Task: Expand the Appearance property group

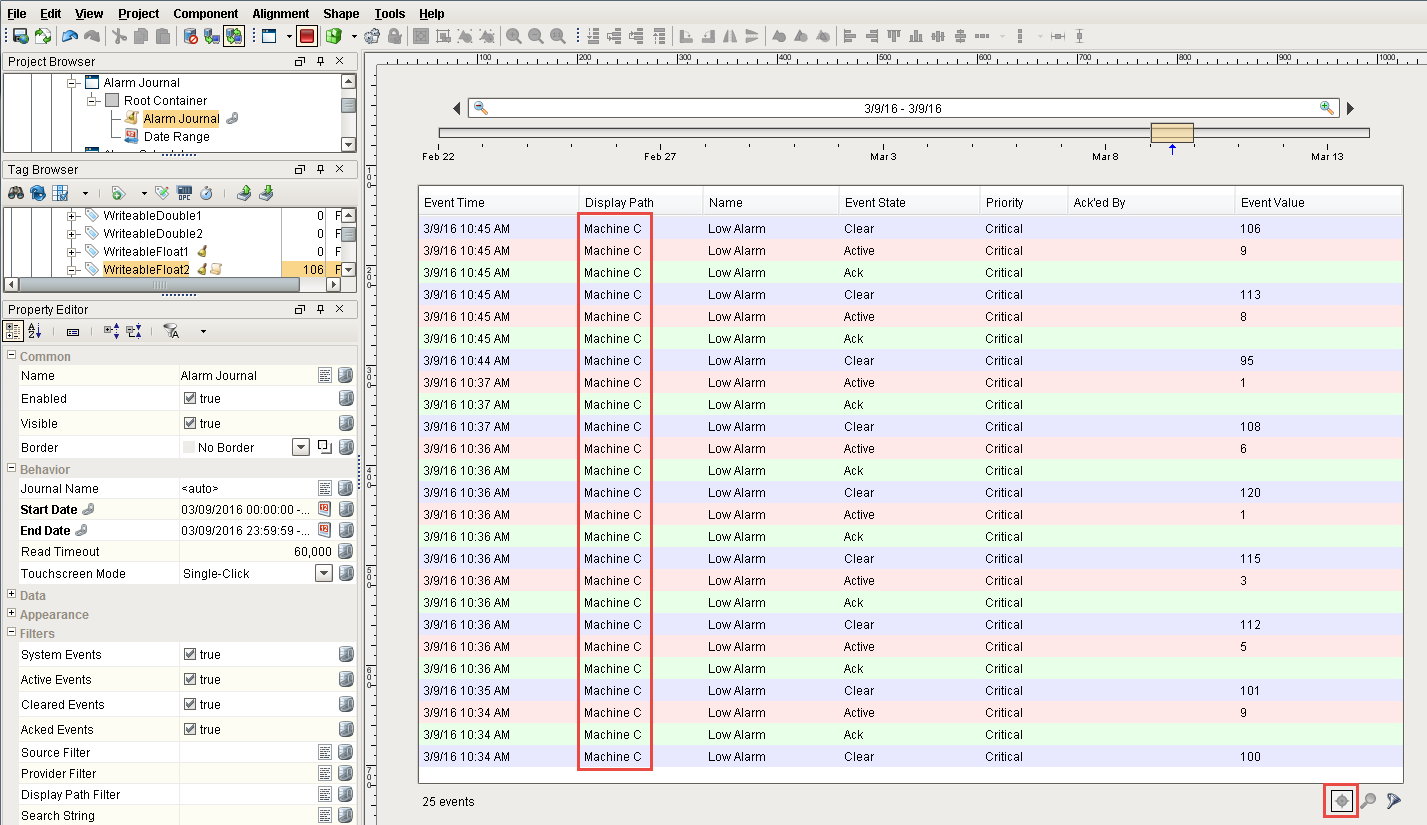Action: pyautogui.click(x=12, y=614)
